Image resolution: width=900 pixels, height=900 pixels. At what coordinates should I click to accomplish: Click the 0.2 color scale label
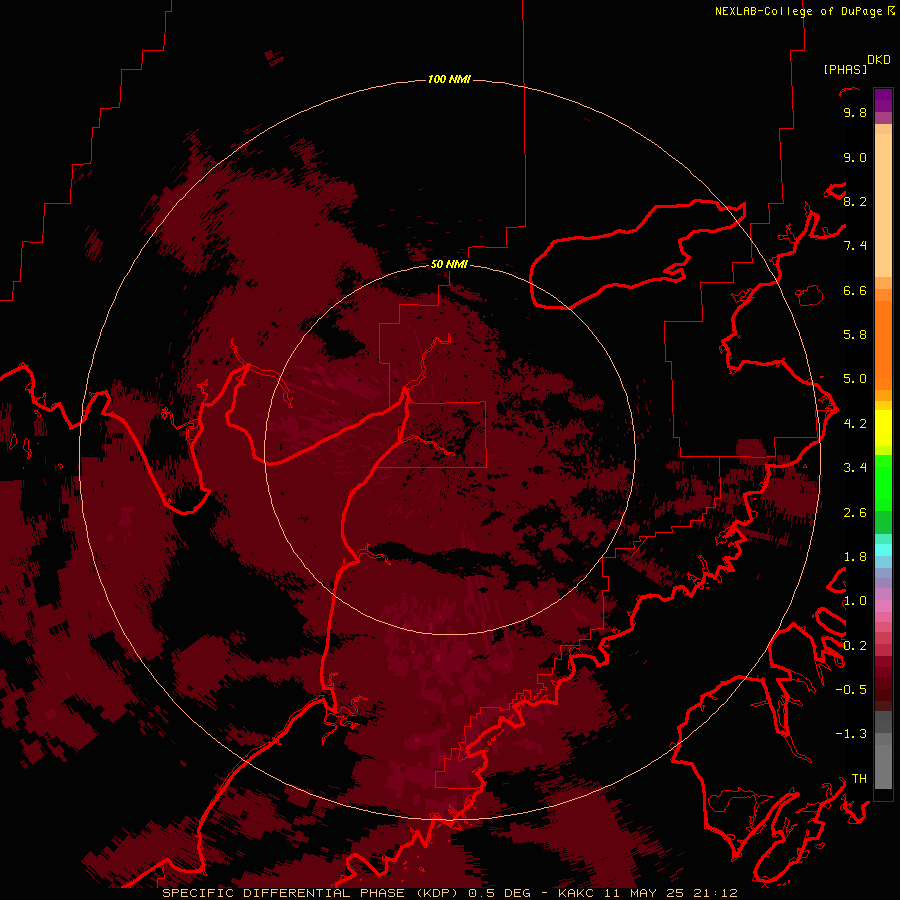[855, 646]
